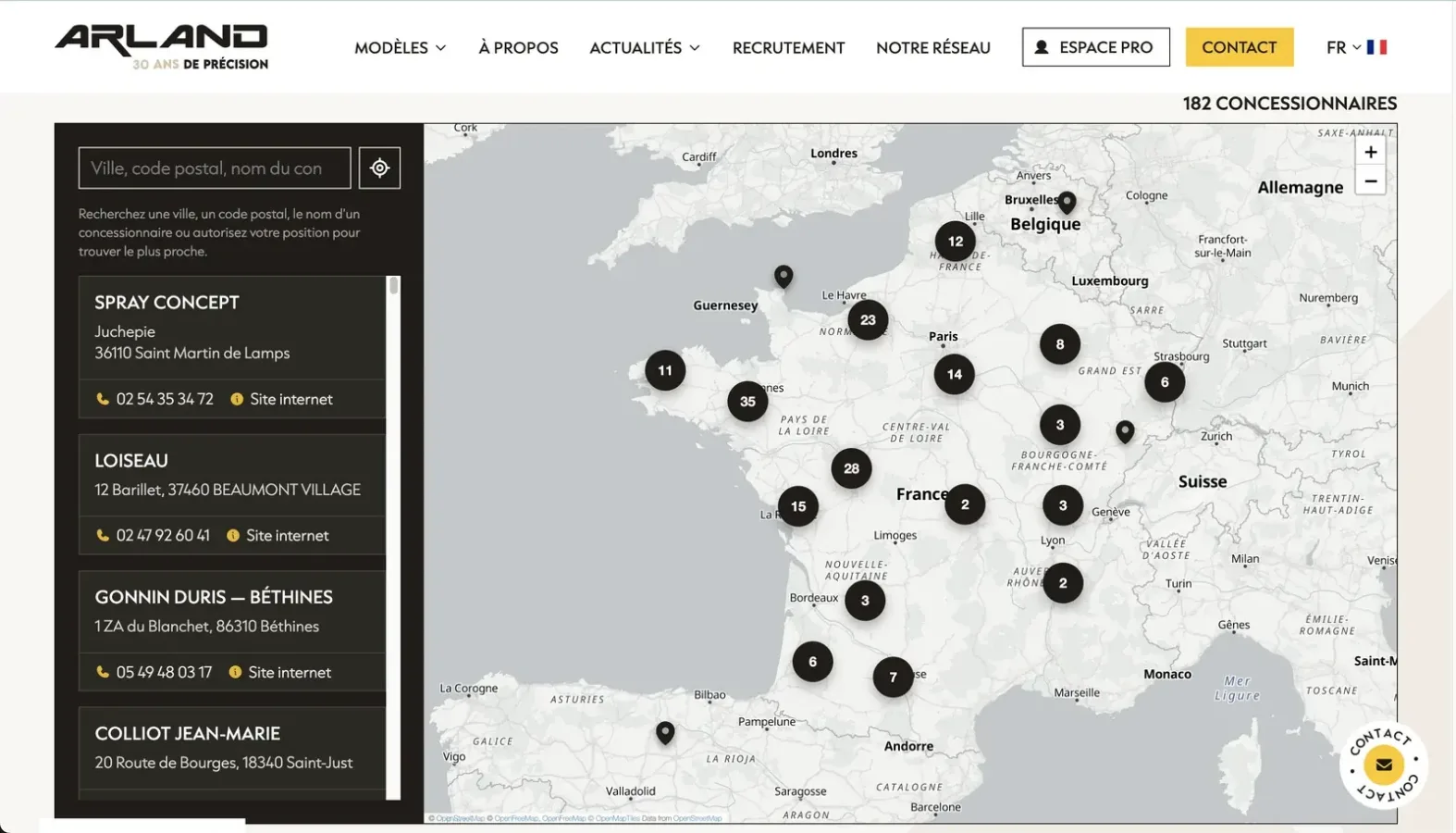
Task: Go to the À propos page
Action: 518,47
